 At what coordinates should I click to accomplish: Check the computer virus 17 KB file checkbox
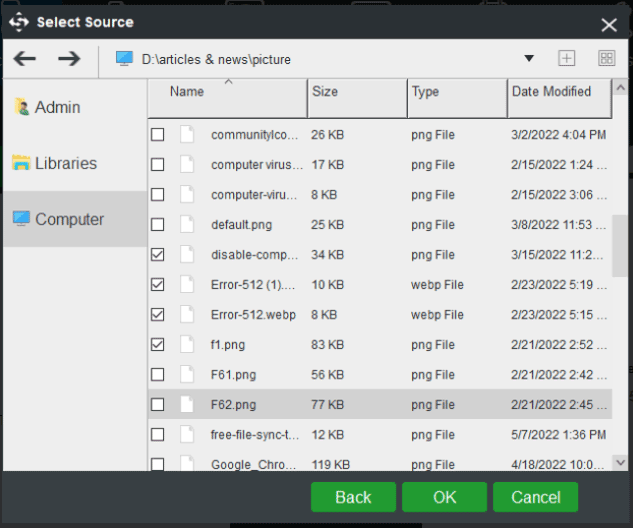[157, 165]
